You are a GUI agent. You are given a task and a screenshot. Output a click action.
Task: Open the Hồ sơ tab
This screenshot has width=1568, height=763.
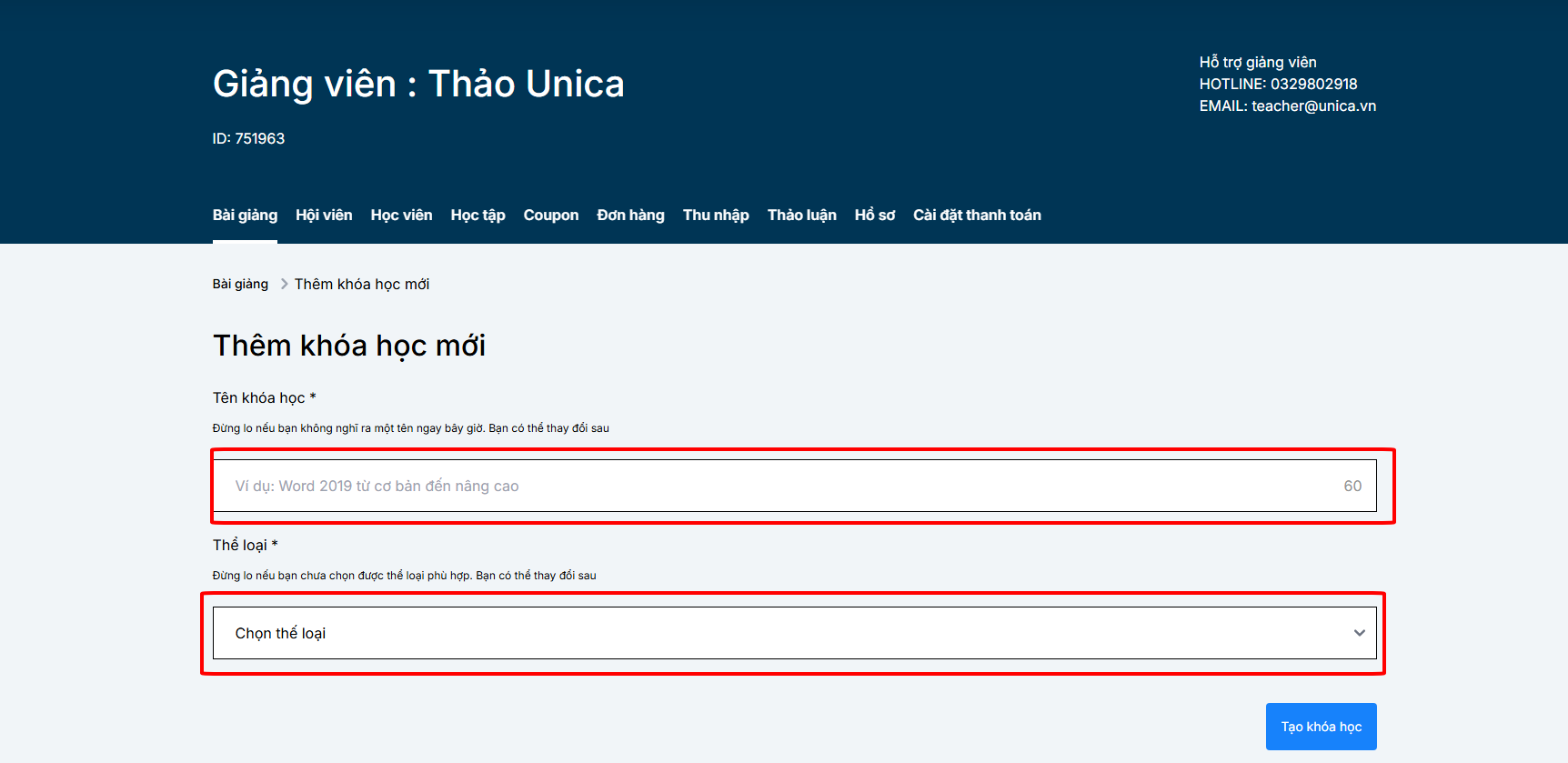(x=874, y=216)
